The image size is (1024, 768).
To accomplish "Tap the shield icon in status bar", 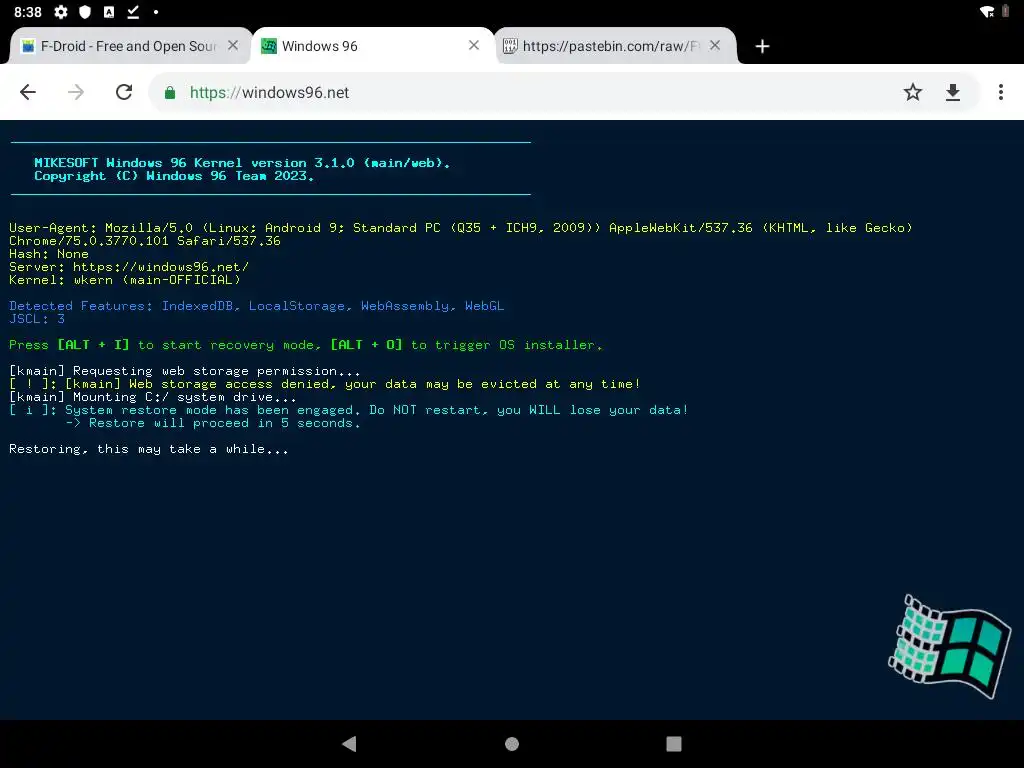I will point(85,12).
